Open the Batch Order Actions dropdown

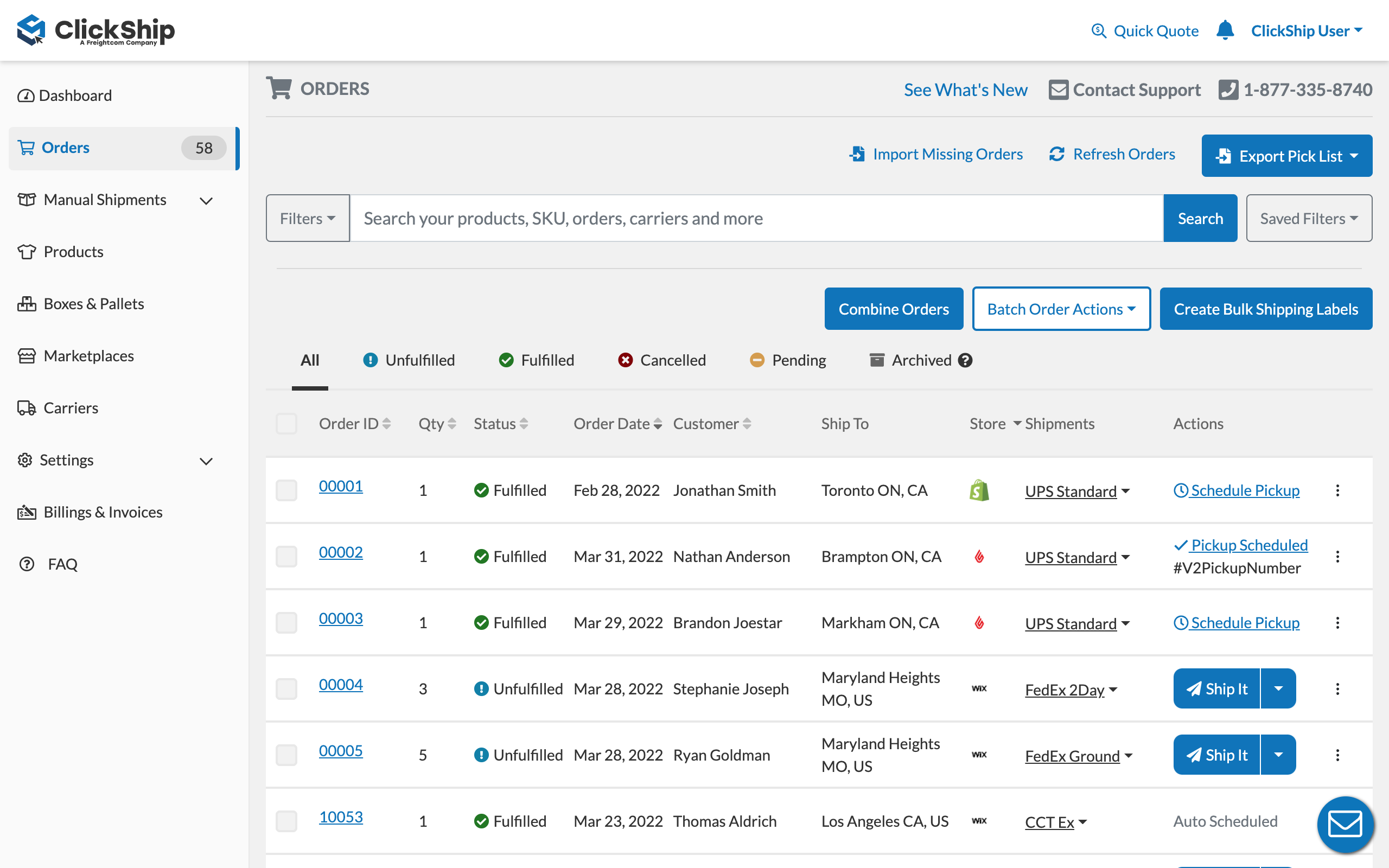[x=1061, y=308]
